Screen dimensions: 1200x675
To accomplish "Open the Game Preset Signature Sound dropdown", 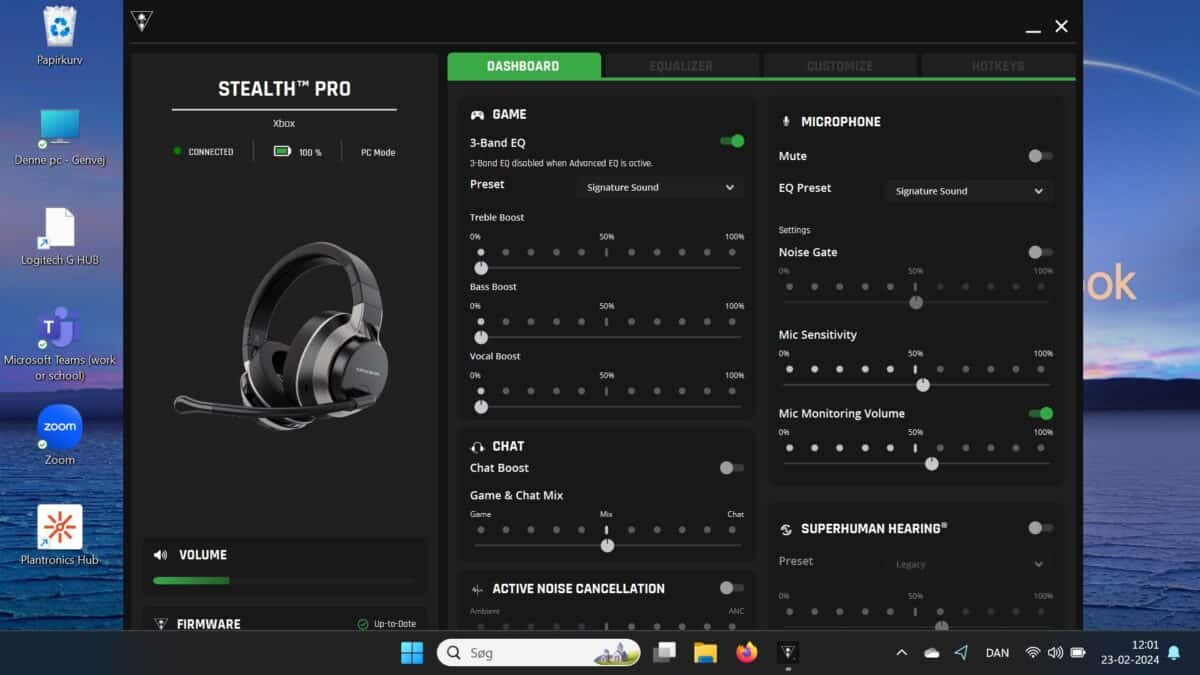I will click(660, 187).
